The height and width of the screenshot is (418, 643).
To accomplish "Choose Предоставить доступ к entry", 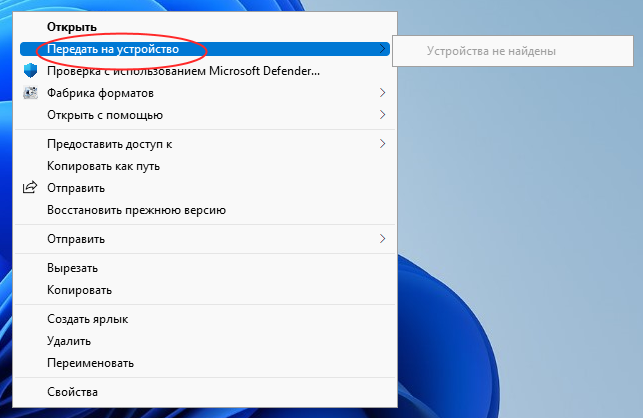I will [x=205, y=144].
